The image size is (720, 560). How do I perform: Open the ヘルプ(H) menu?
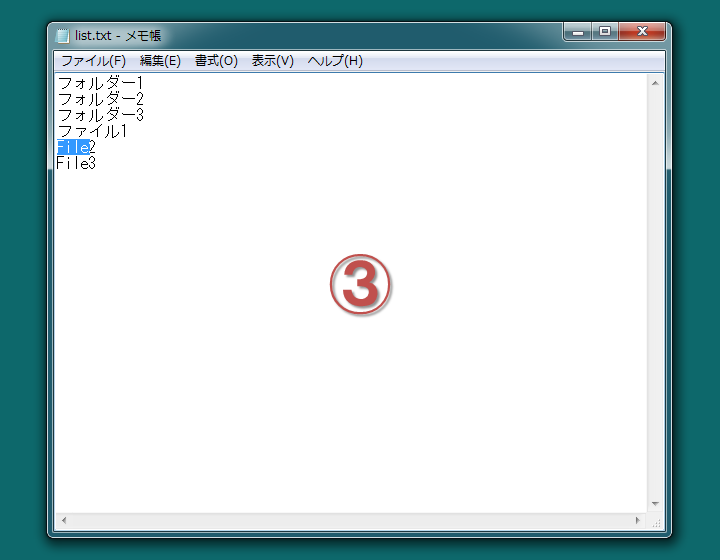pos(335,61)
